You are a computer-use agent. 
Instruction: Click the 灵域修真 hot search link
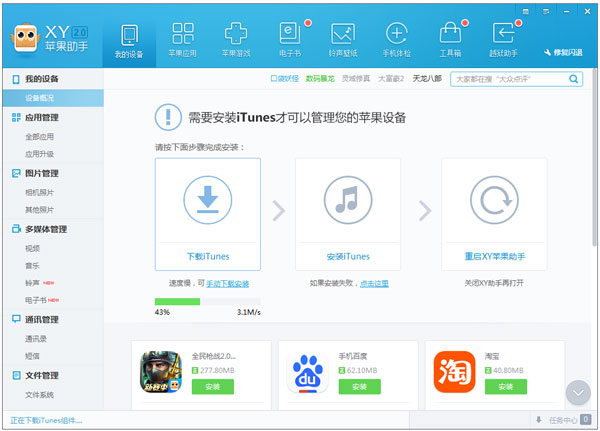356,78
